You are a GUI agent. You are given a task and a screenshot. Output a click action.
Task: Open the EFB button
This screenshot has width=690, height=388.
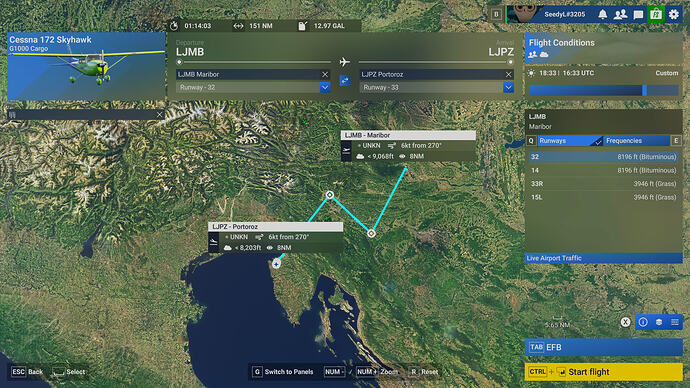[x=603, y=347]
